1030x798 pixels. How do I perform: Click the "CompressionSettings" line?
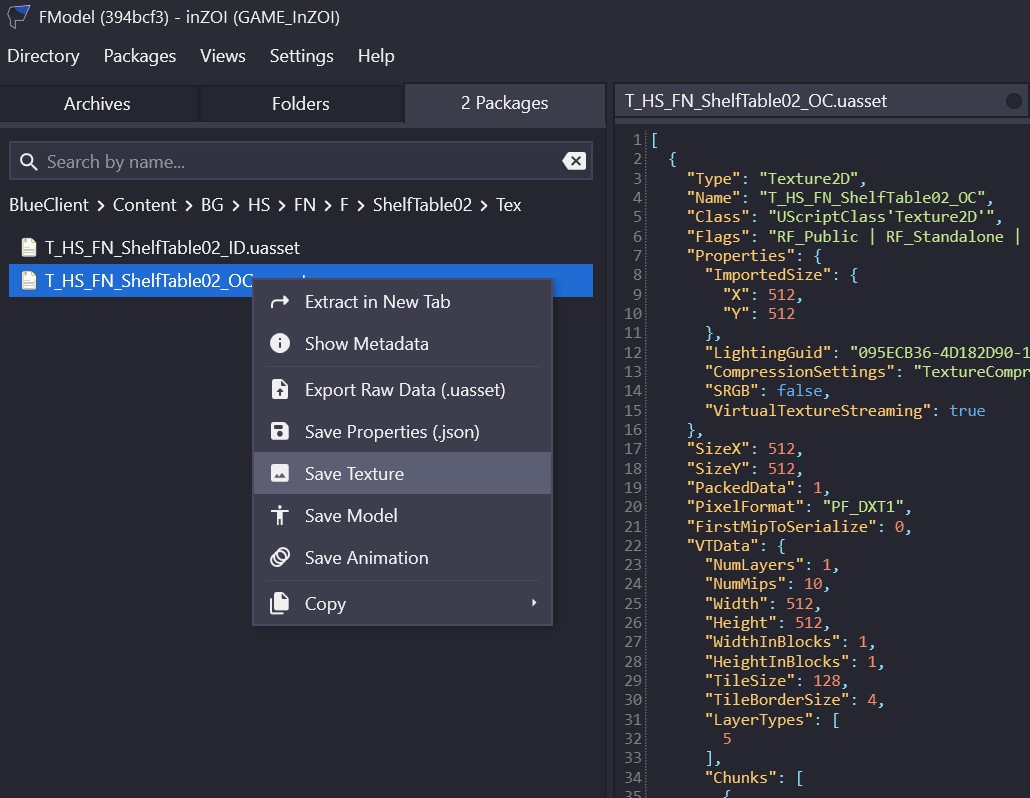(x=867, y=372)
